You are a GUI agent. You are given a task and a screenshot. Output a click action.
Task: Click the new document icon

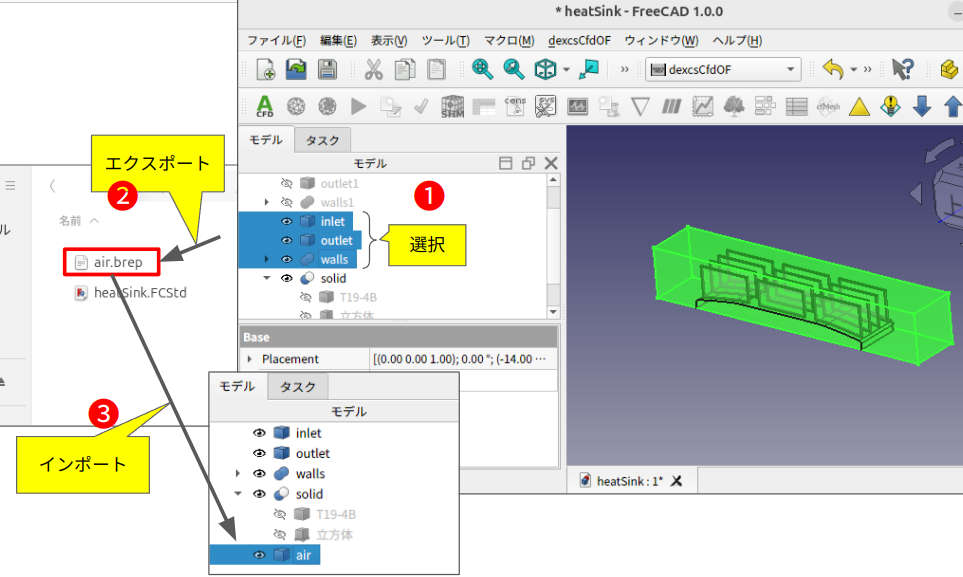266,69
